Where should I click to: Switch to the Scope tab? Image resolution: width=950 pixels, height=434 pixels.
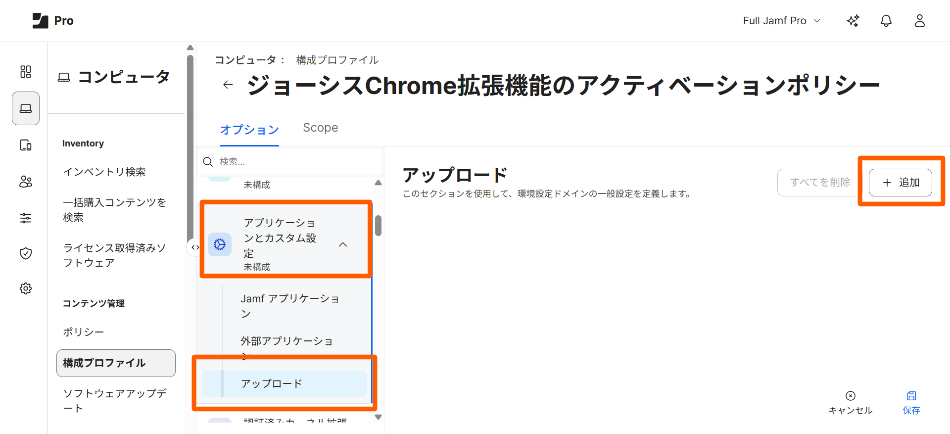pyautogui.click(x=320, y=128)
